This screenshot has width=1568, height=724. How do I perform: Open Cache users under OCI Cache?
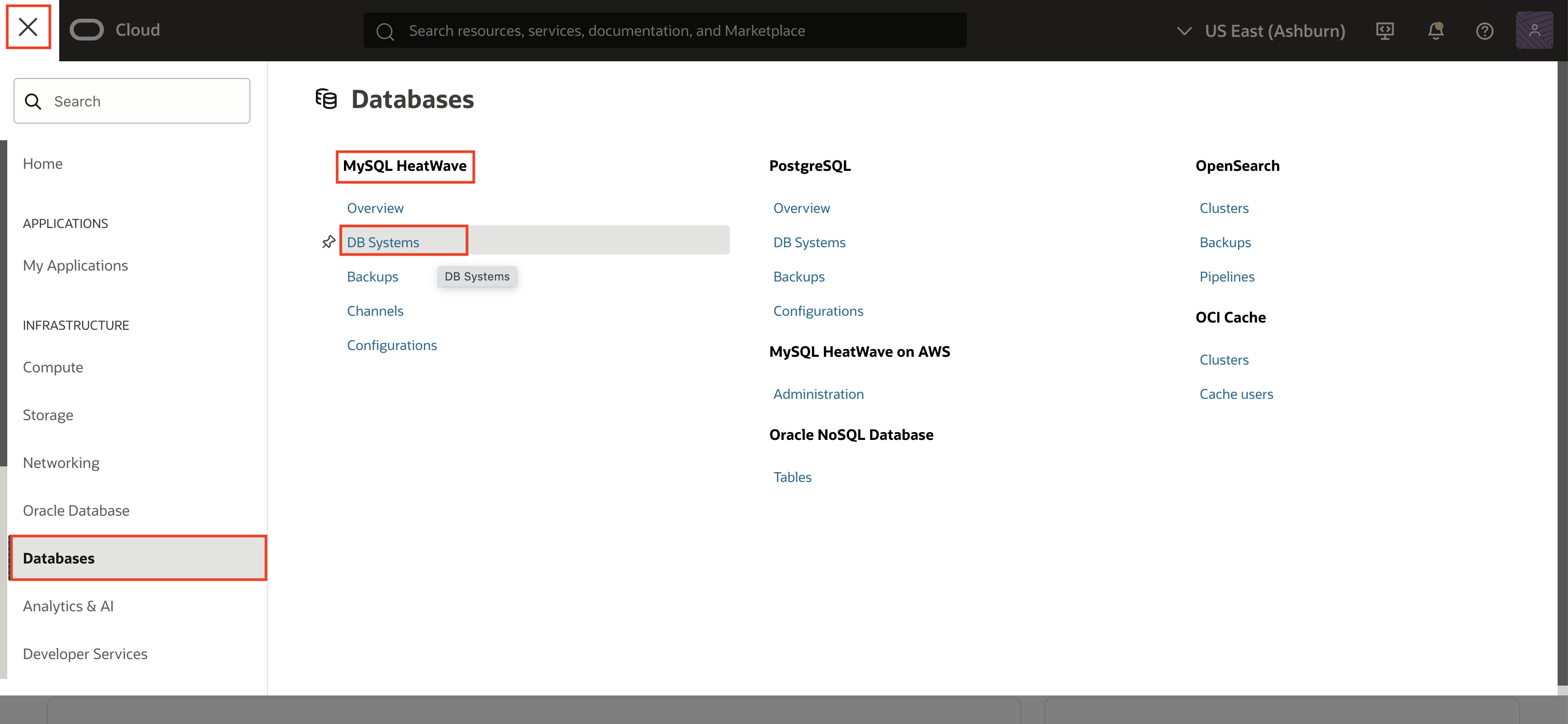point(1236,394)
